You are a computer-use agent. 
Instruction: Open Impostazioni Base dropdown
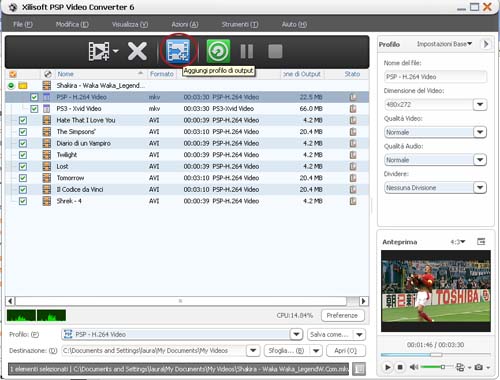(x=444, y=44)
